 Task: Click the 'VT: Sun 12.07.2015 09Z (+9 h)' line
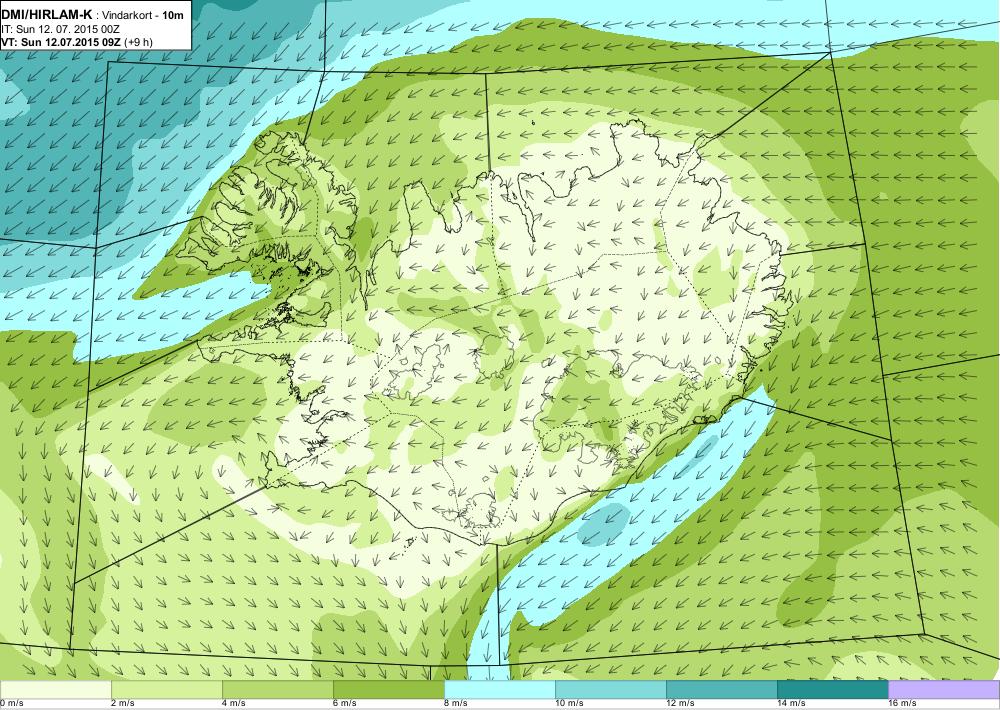point(77,42)
